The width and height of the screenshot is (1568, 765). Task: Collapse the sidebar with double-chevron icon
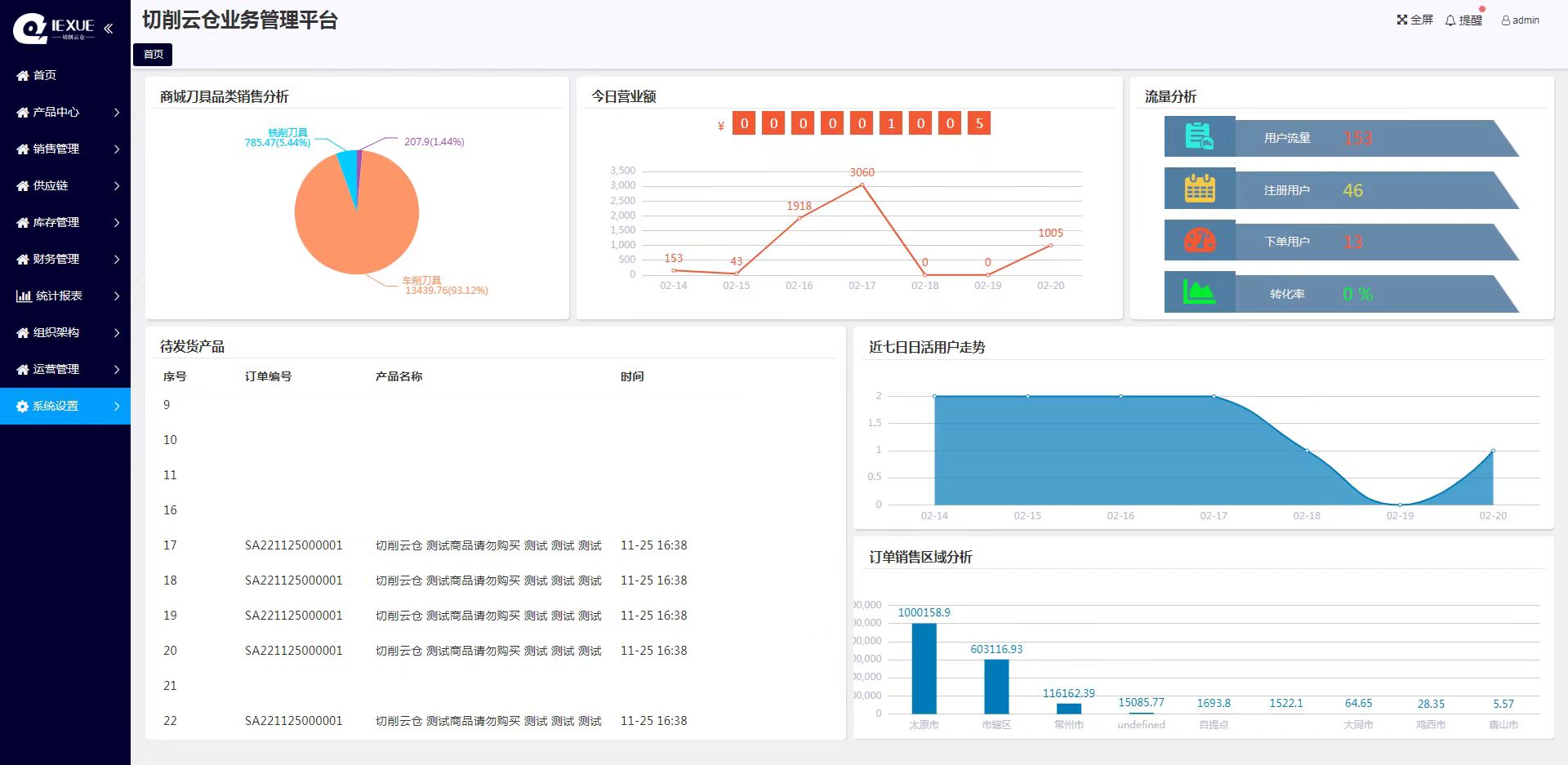[x=108, y=29]
